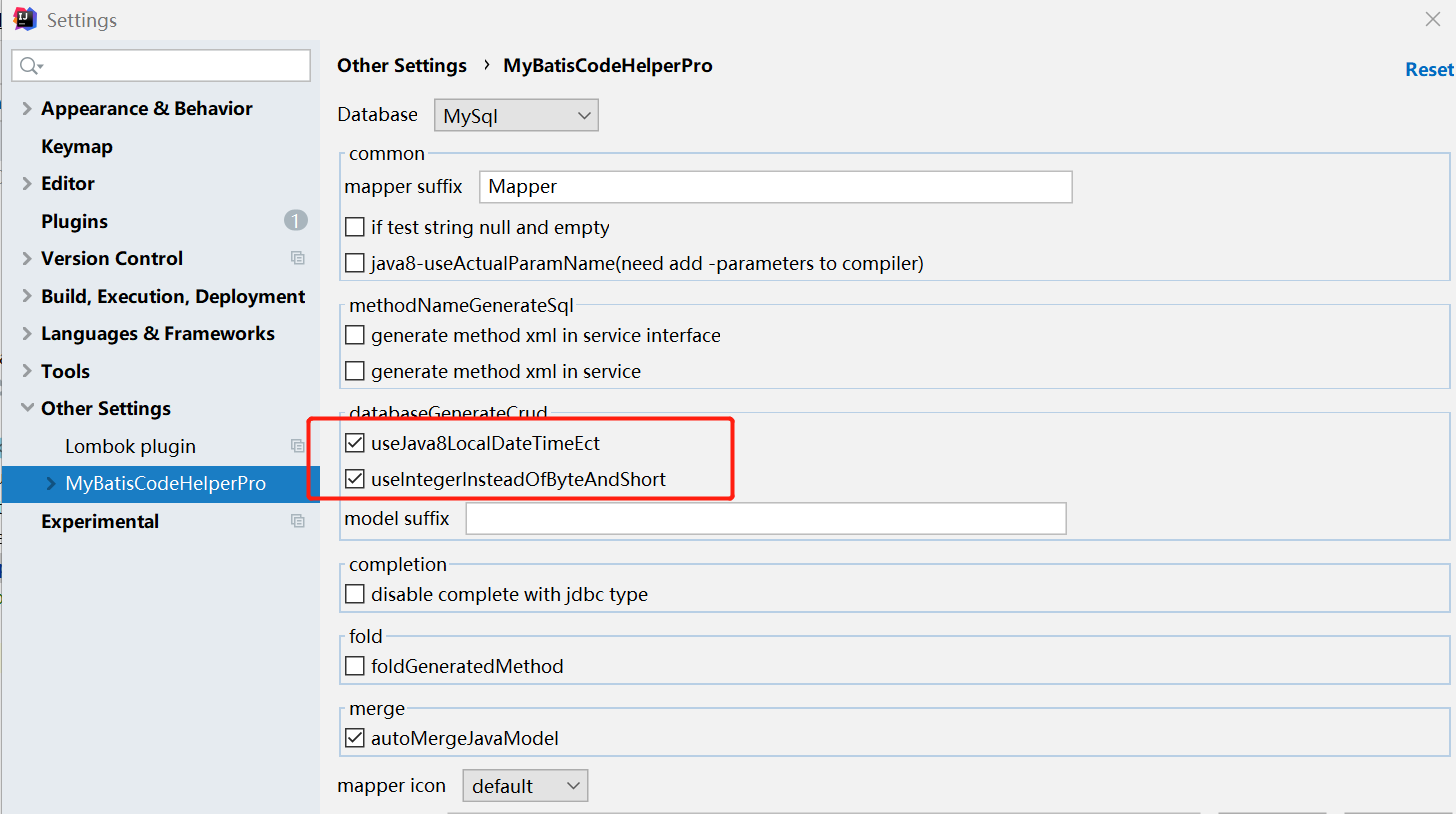The image size is (1456, 814).
Task: Click the Plugins update badge showing 1
Action: click(295, 221)
